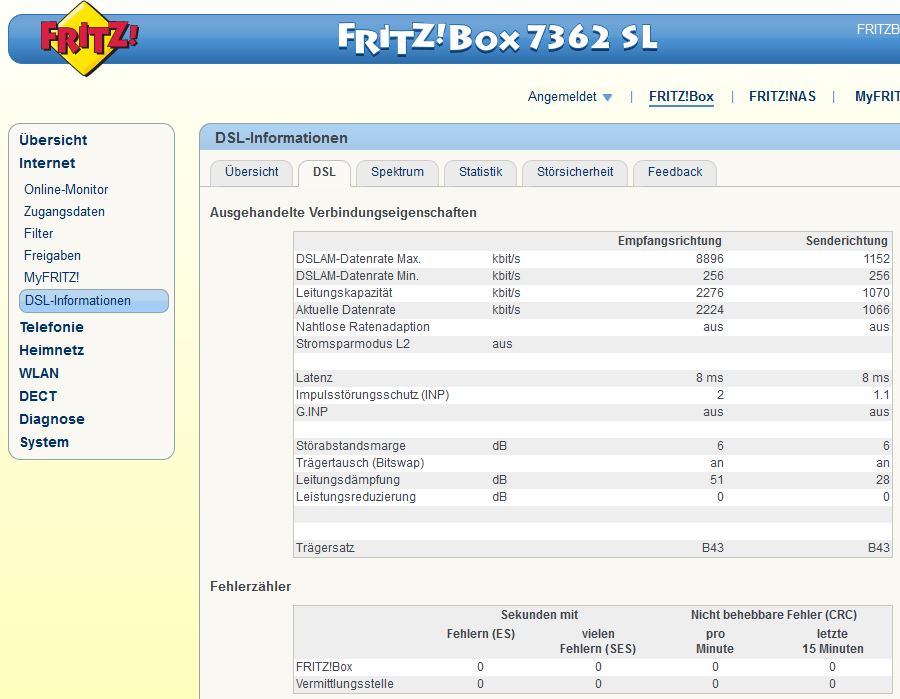Open the FRITZ!NAS link
The width and height of the screenshot is (900, 699).
(782, 96)
